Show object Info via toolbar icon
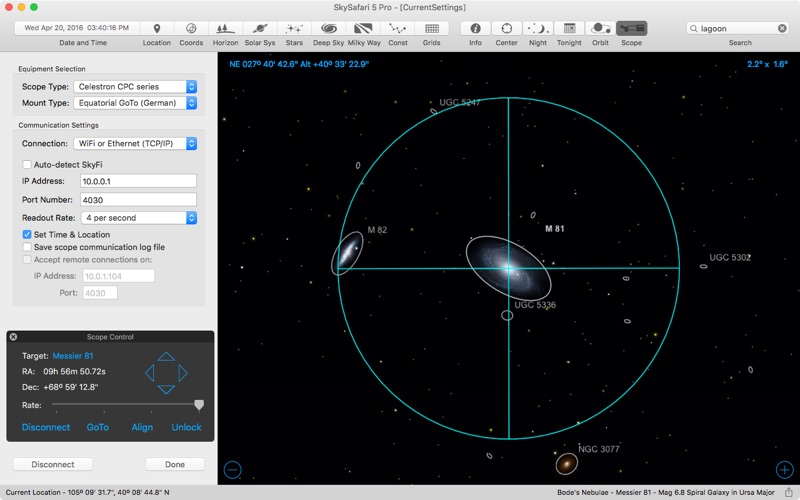The image size is (800, 500). (x=476, y=29)
